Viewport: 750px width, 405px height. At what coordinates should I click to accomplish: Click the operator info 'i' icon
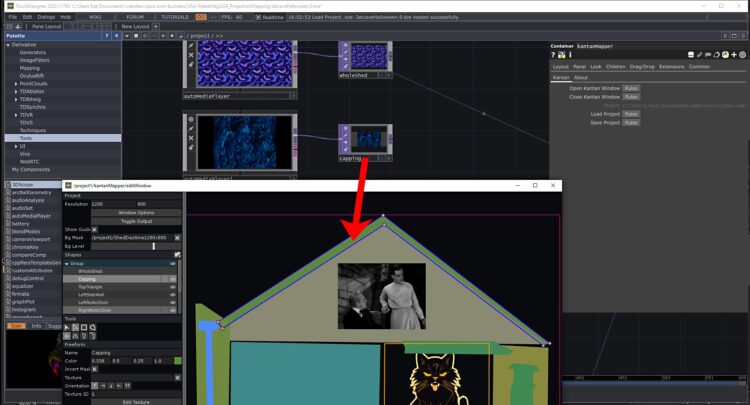tap(570, 55)
